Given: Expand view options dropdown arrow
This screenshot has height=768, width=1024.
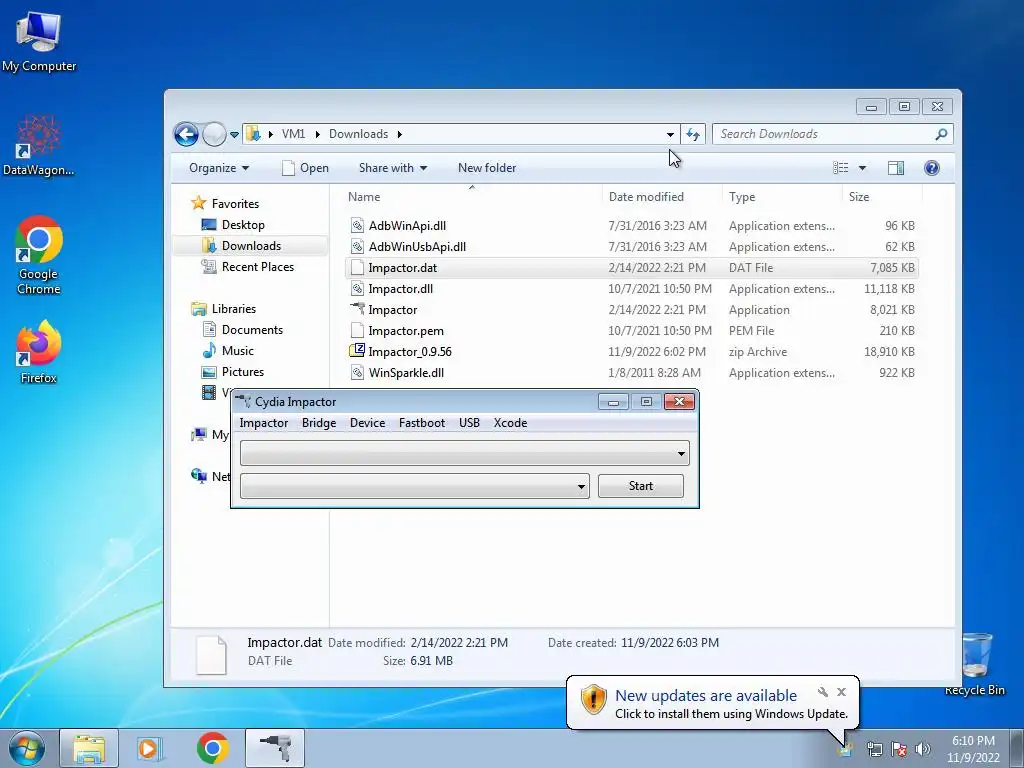Looking at the screenshot, I should click(x=862, y=168).
